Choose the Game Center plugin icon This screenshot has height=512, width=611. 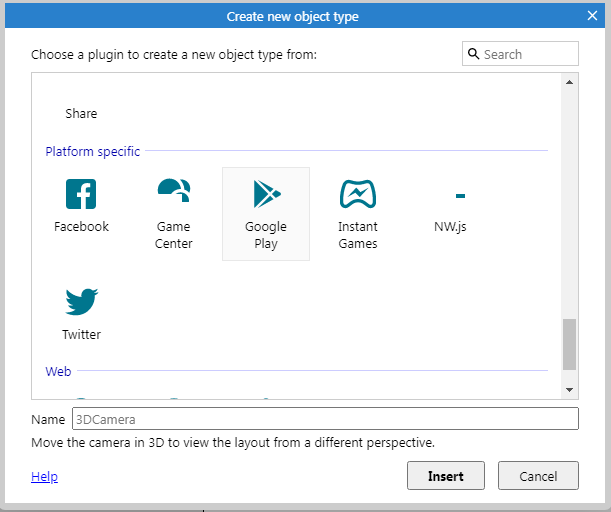coord(174,190)
